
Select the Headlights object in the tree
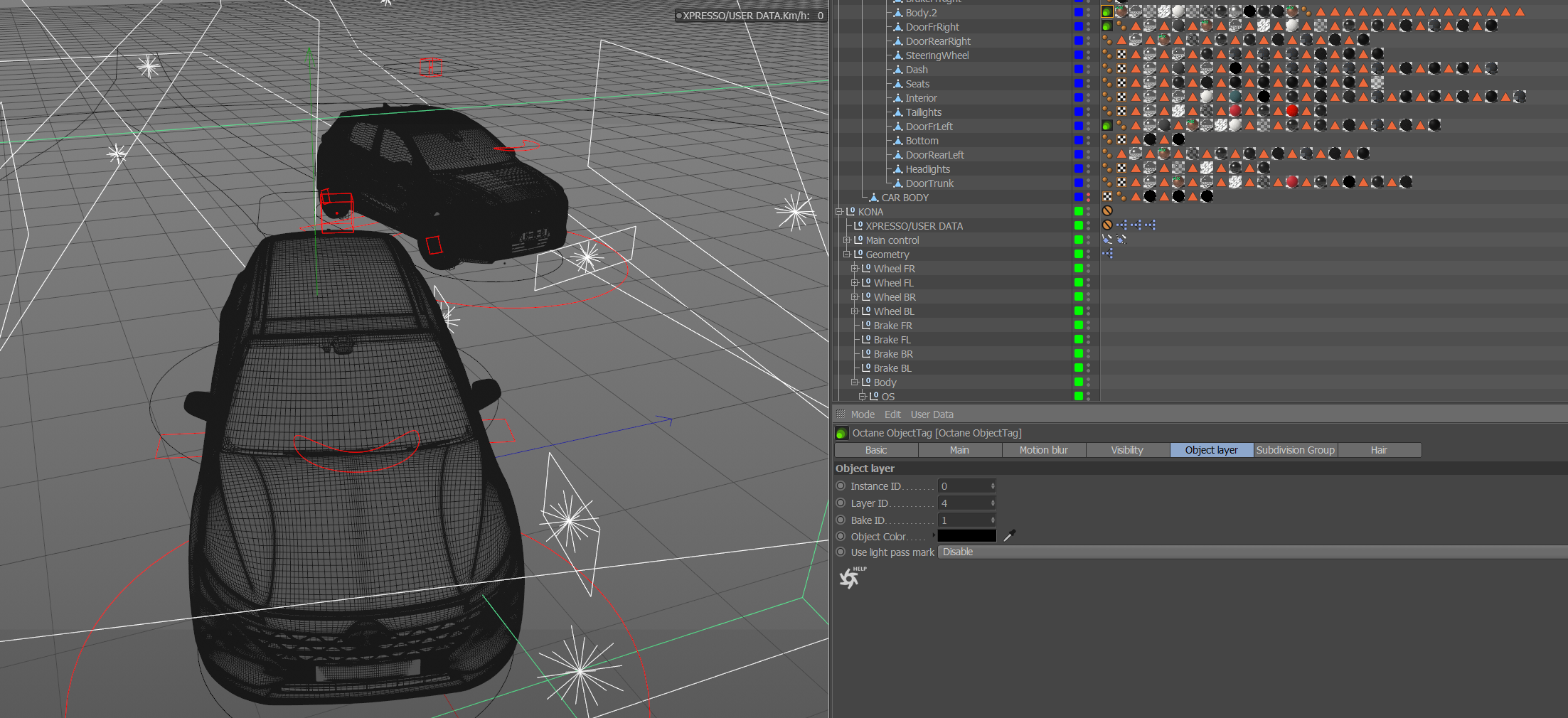click(x=927, y=169)
